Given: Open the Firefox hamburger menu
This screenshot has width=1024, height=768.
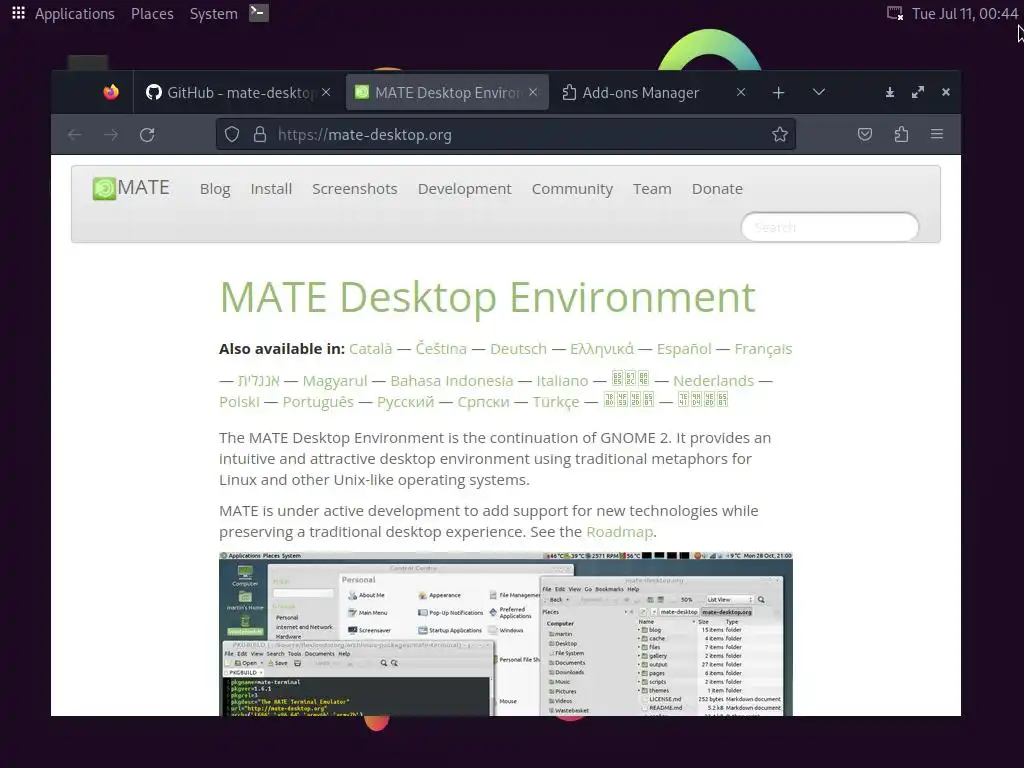Looking at the screenshot, I should point(937,134).
